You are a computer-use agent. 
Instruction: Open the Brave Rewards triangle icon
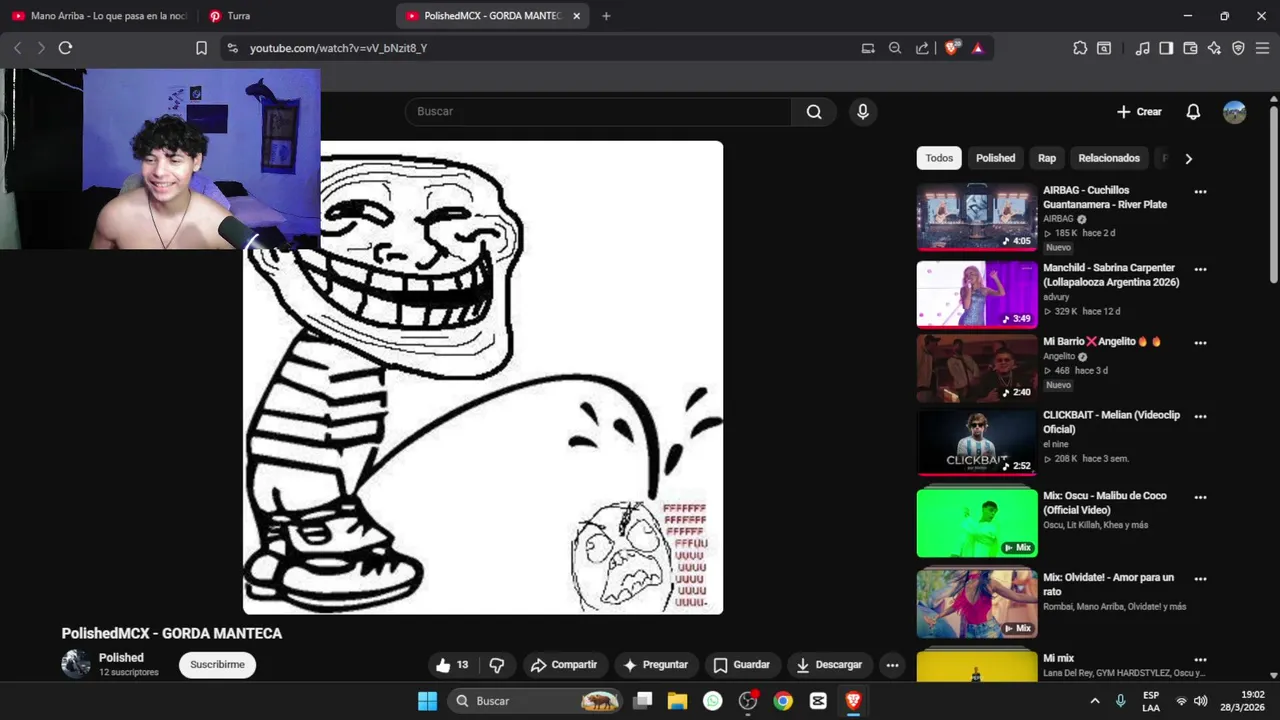click(978, 48)
